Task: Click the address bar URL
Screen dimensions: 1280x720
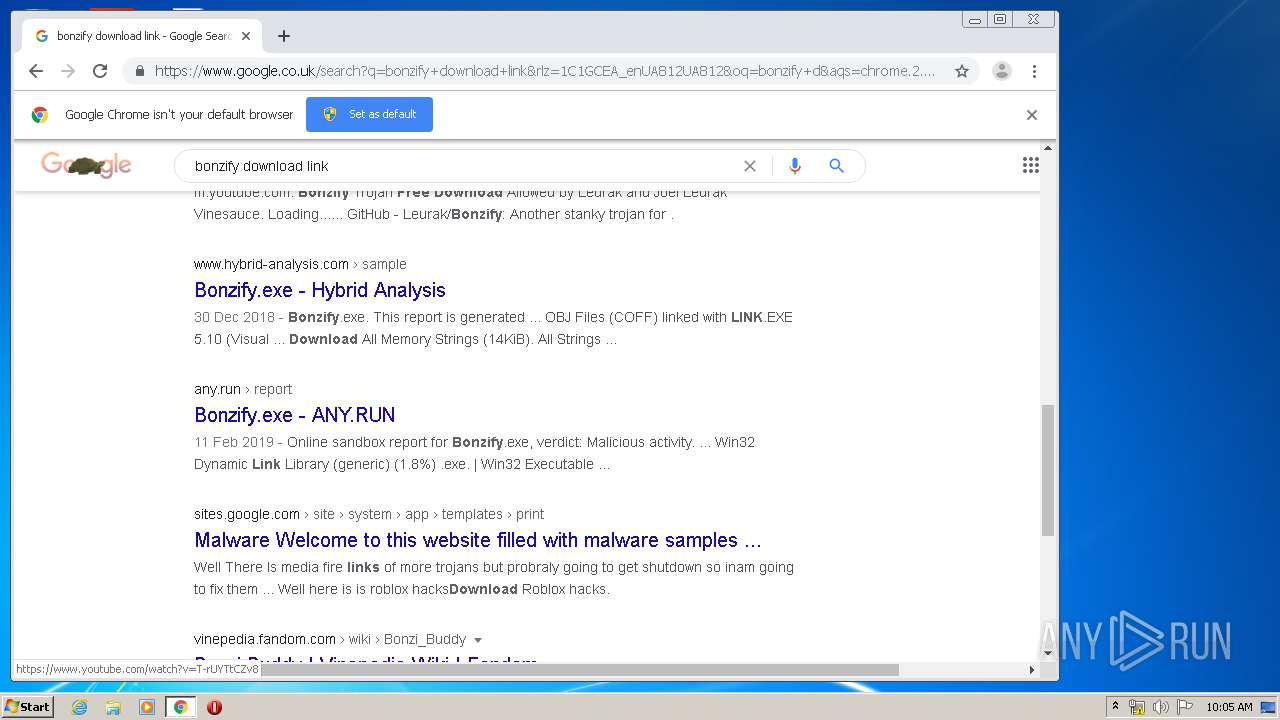Action: pyautogui.click(x=545, y=71)
